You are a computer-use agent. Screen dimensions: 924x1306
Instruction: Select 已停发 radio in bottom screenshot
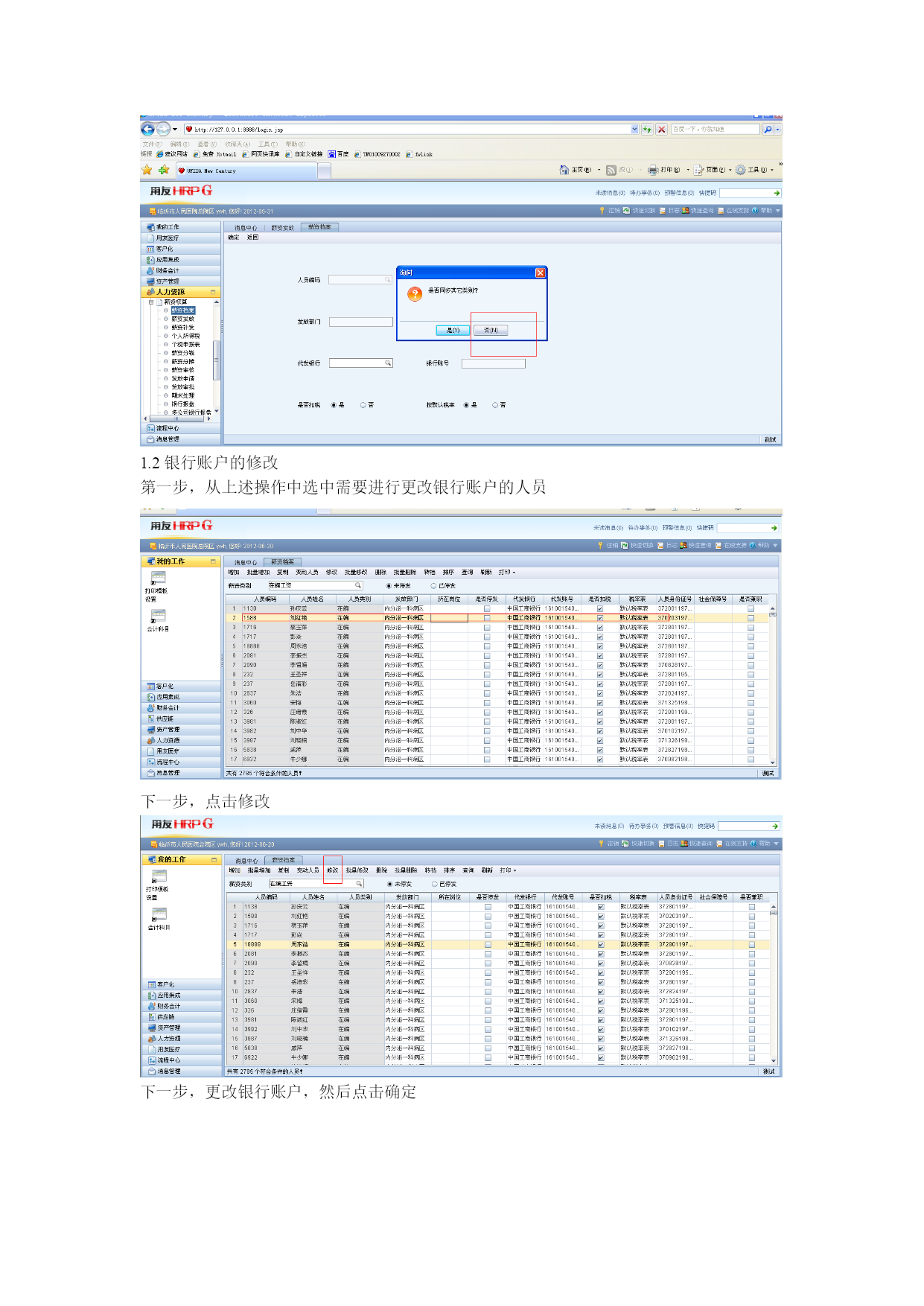coord(435,884)
